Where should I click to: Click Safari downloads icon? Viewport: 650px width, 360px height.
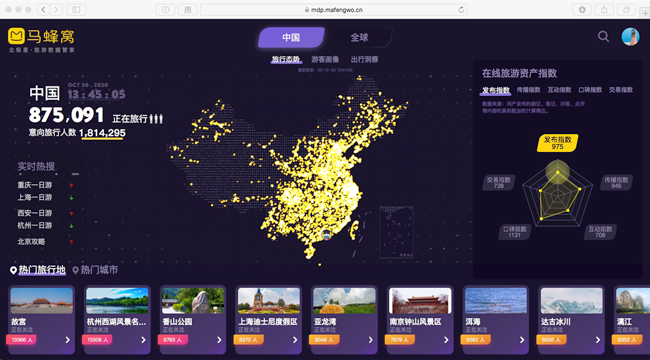pos(582,10)
